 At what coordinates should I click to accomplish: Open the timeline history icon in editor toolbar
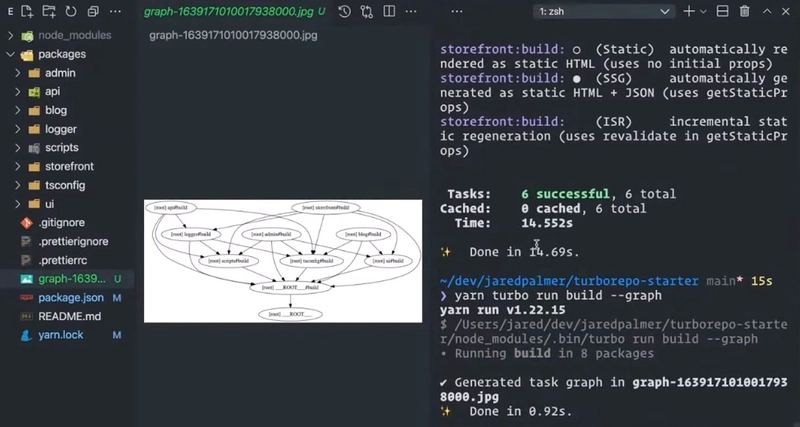pyautogui.click(x=345, y=11)
